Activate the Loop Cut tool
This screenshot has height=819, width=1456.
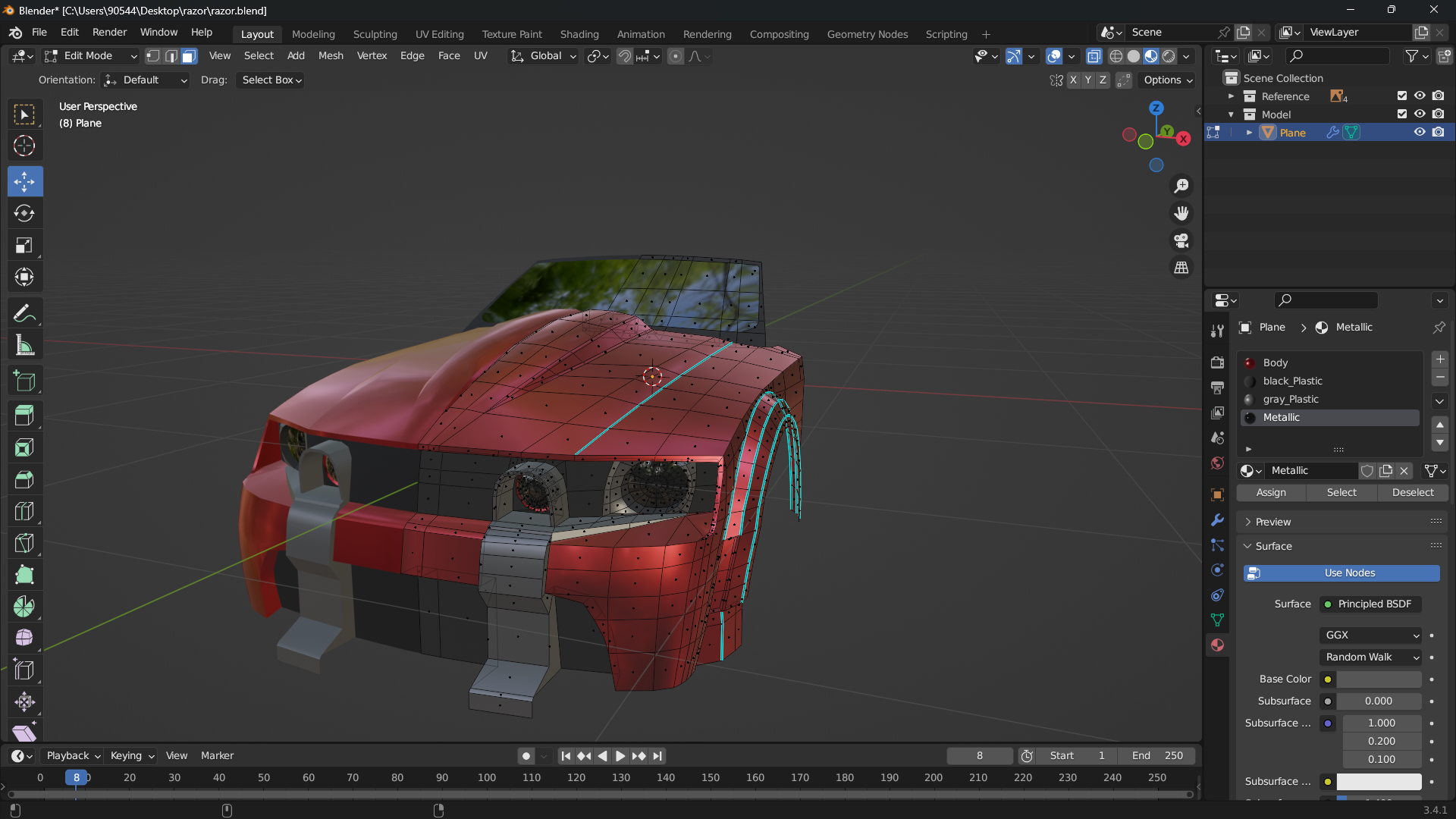pos(24,511)
